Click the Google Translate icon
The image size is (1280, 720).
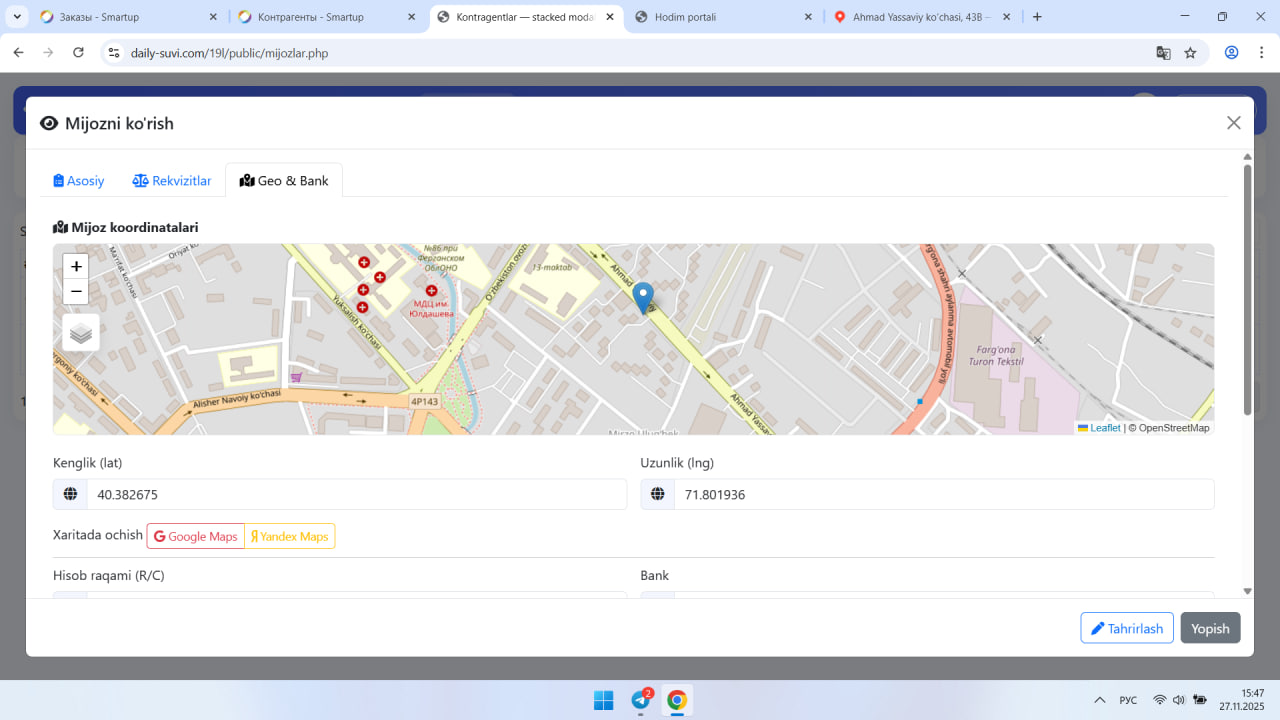click(x=1163, y=53)
